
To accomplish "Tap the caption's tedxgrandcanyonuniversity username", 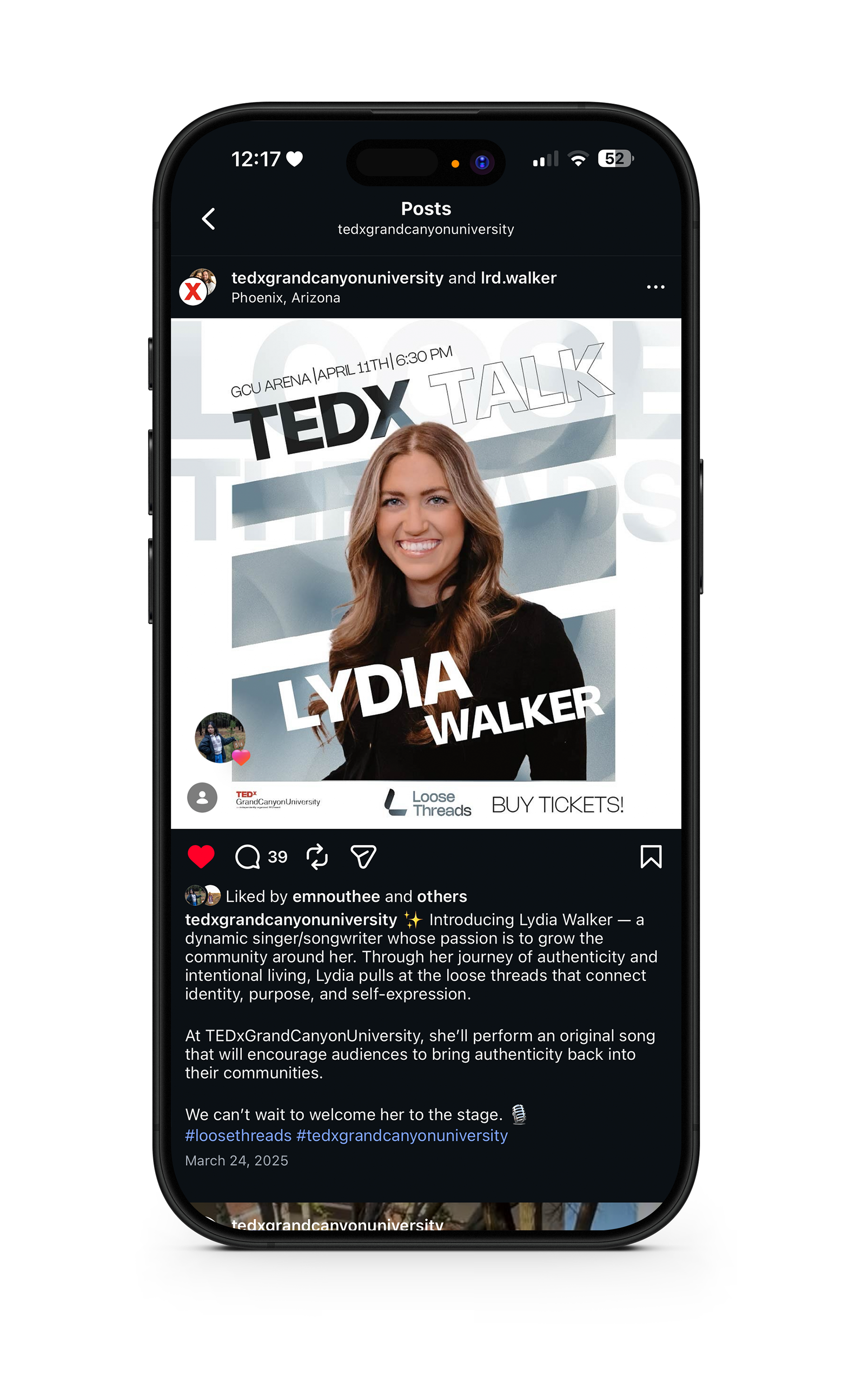I will [291, 920].
